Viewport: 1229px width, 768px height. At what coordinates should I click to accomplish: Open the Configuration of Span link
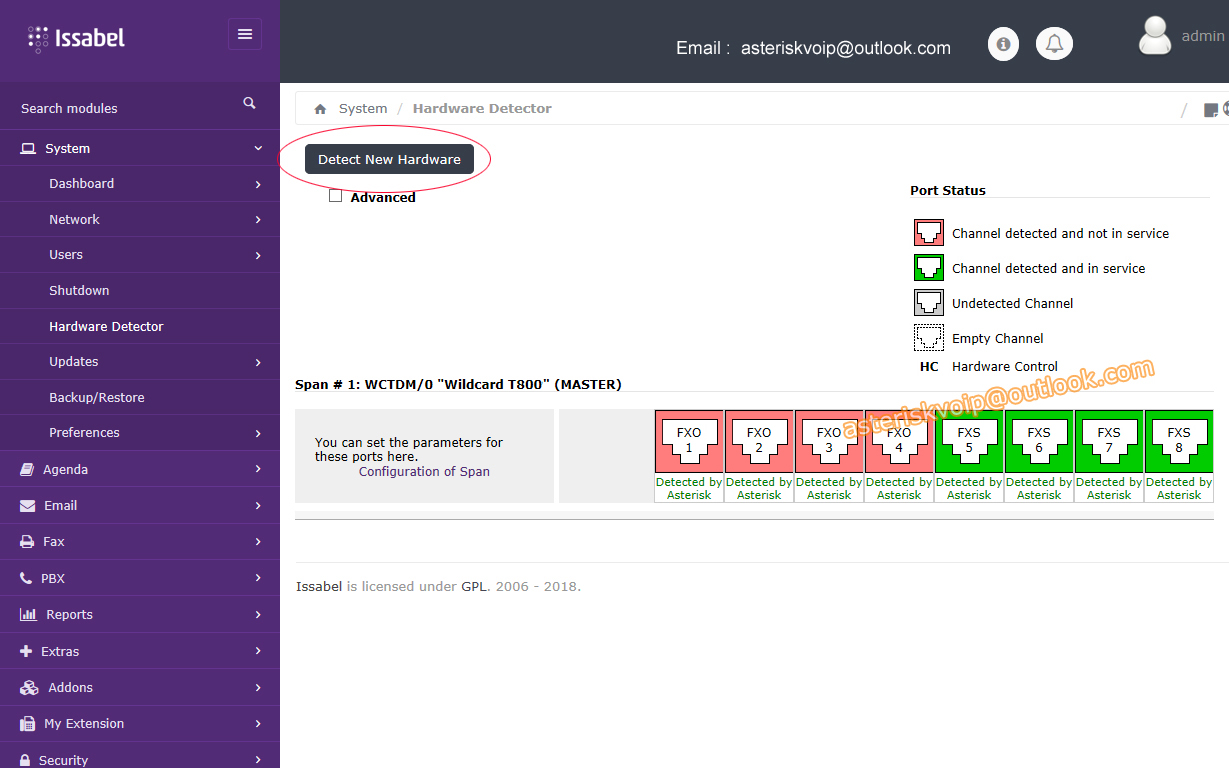click(424, 471)
